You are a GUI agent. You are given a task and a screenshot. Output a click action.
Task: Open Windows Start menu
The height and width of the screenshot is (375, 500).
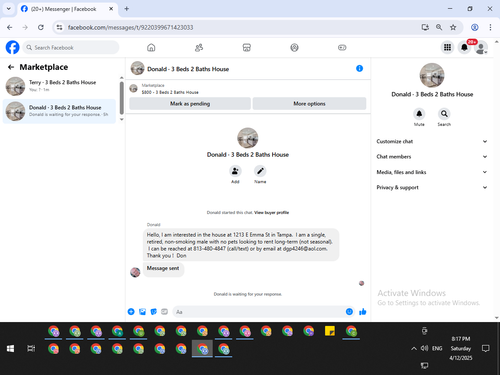pyautogui.click(x=10, y=349)
